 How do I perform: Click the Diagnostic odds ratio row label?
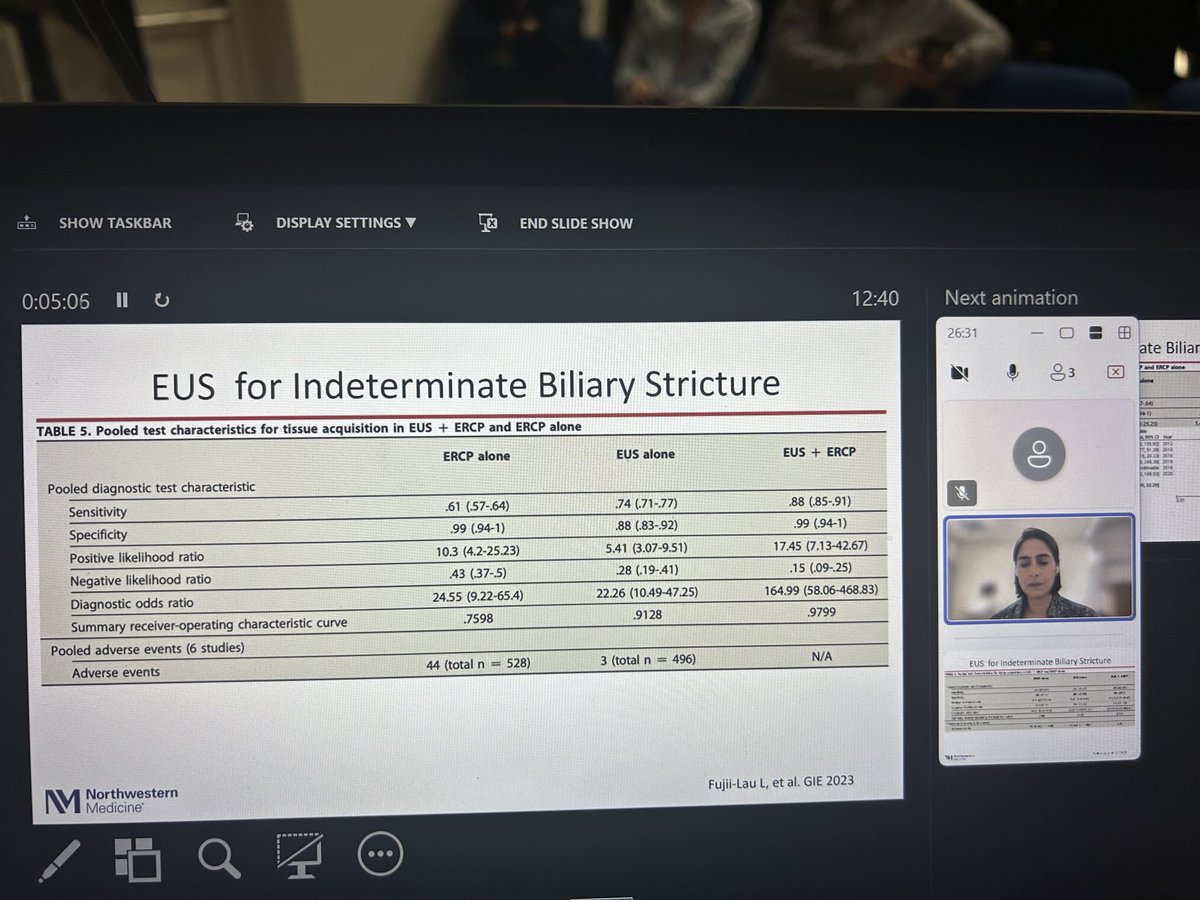pos(132,604)
